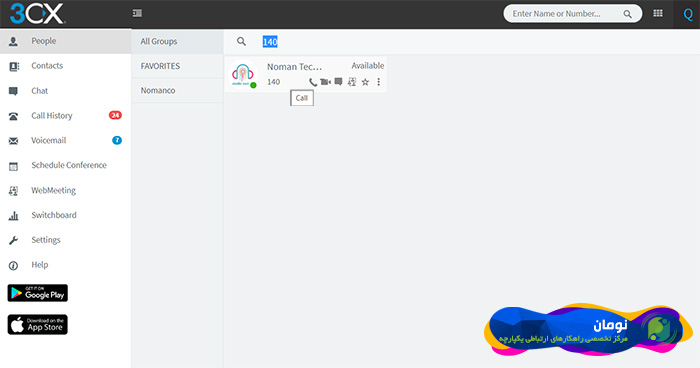Click the phone Call icon for extension 140
Viewport: 700px width, 368px height.
[x=313, y=82]
